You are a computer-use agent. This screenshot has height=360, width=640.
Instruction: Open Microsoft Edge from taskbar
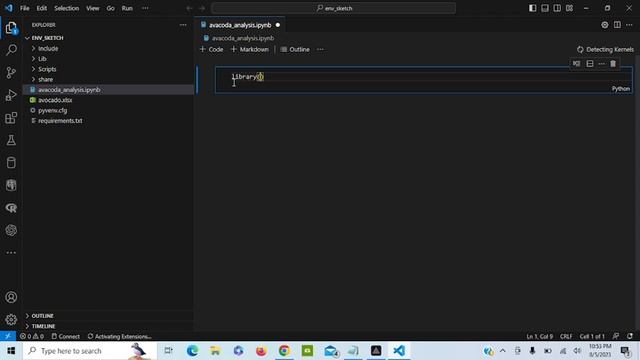pos(192,351)
